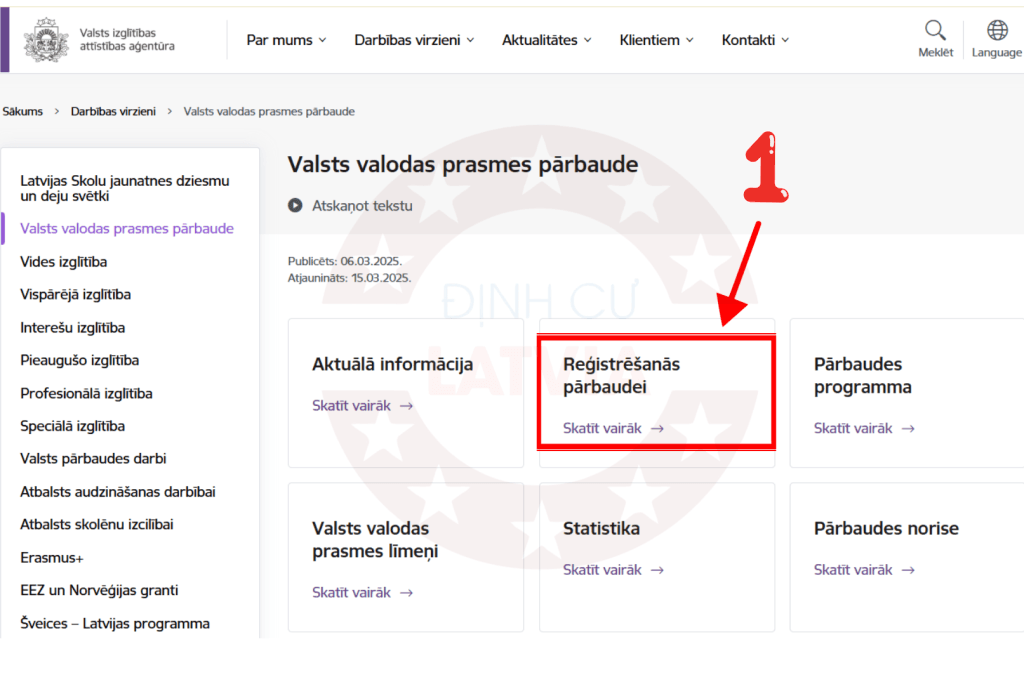Screen dimensions: 1024x675
Task: Click Darbības virzieni breadcrumb link
Action: (113, 111)
